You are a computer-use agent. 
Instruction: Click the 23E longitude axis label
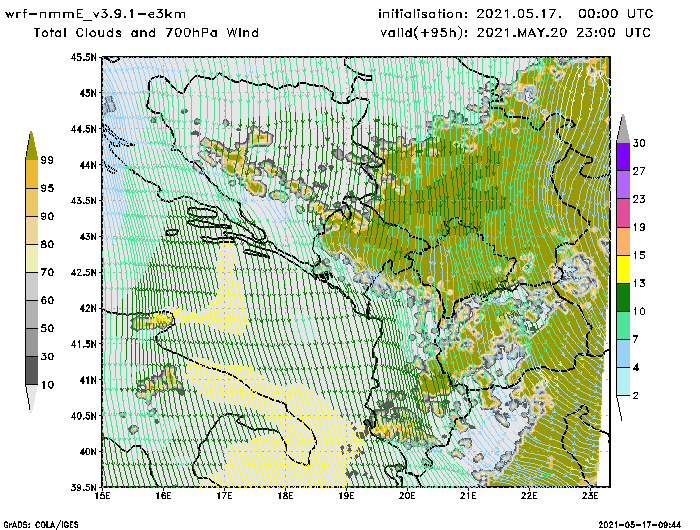click(590, 496)
